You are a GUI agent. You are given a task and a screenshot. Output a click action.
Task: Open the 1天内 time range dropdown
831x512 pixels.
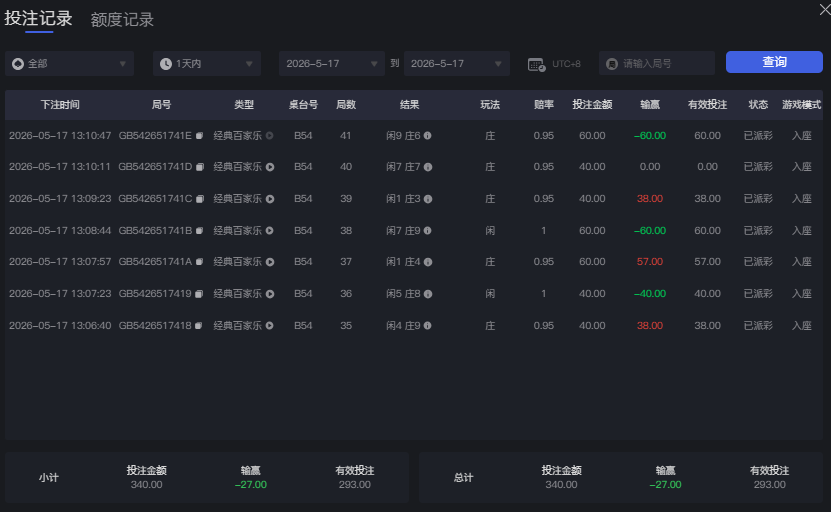click(x=207, y=64)
